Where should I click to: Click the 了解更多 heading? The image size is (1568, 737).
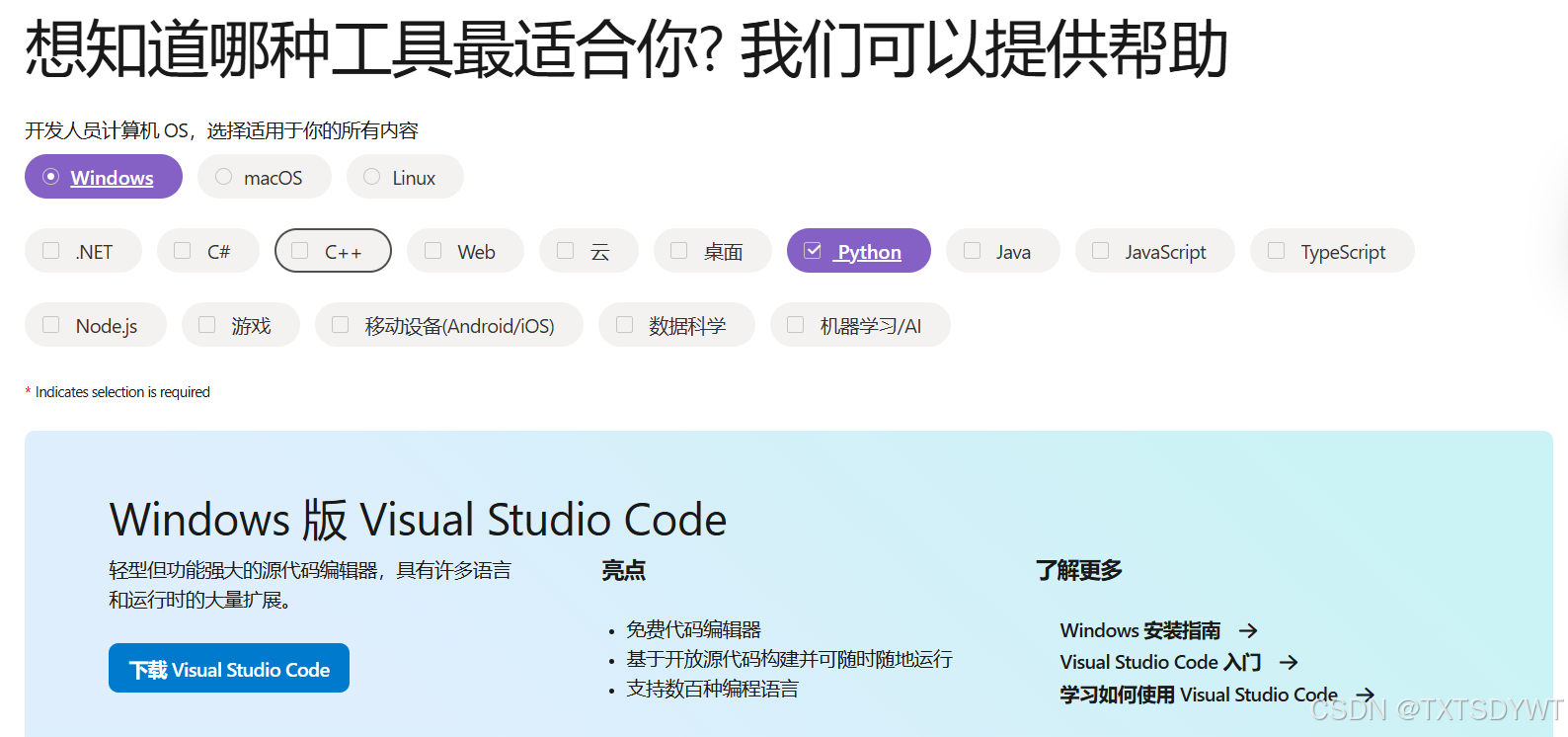point(1079,570)
